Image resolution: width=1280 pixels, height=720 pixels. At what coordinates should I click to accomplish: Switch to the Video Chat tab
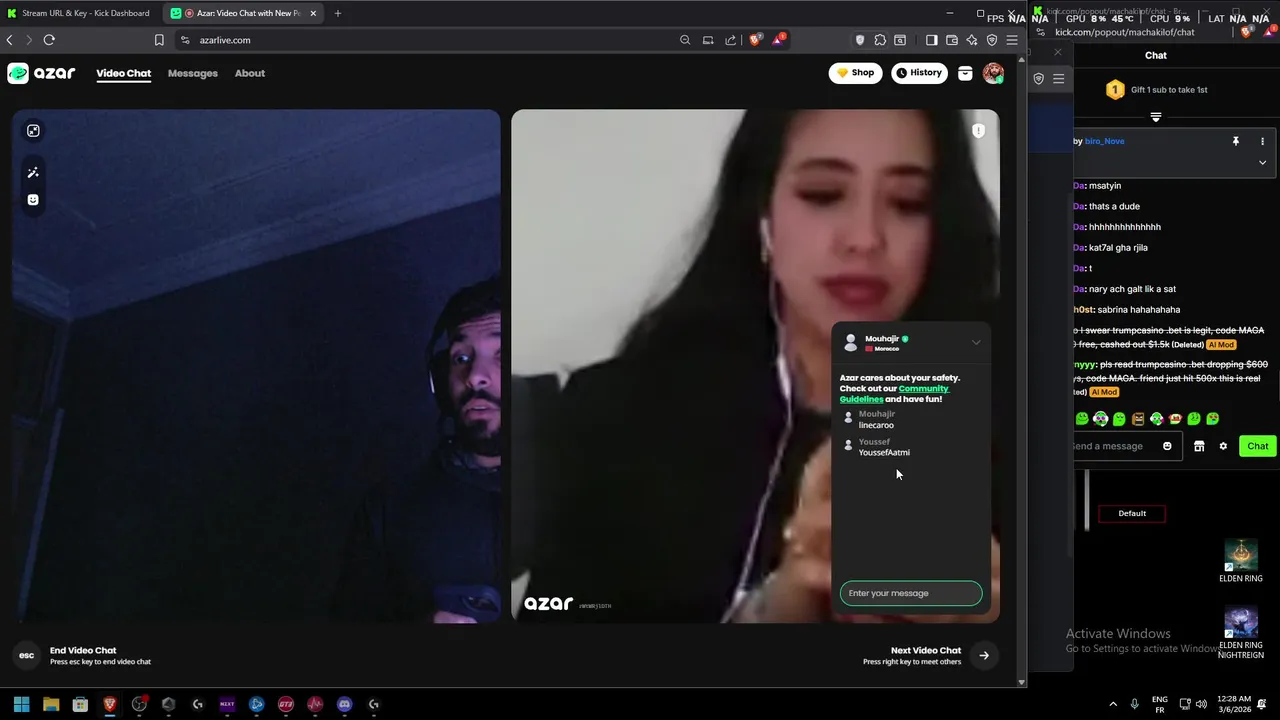(x=123, y=73)
